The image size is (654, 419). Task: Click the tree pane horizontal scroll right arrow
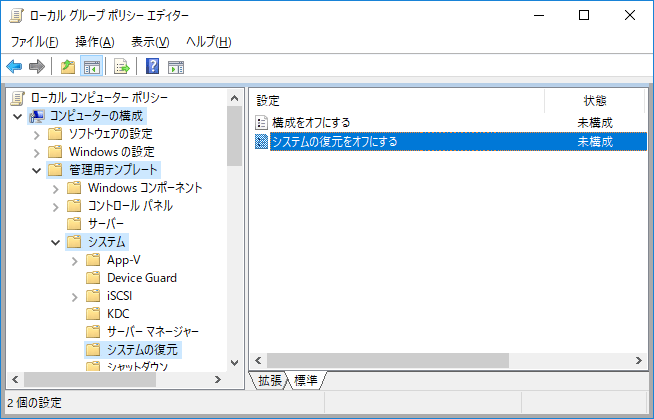tap(217, 379)
